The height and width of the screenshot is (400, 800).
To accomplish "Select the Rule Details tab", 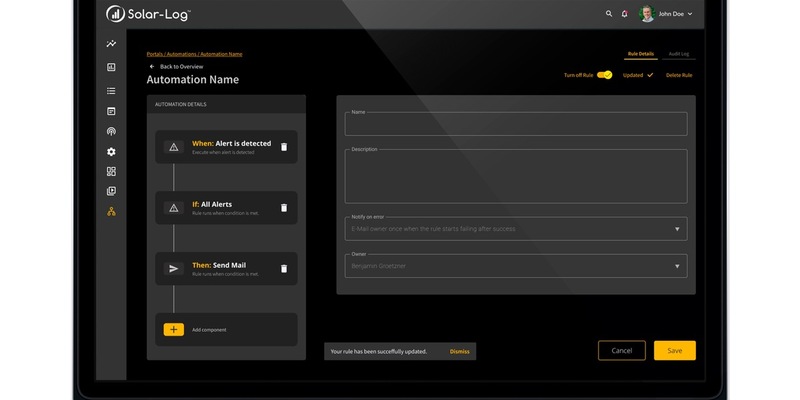I will [641, 53].
